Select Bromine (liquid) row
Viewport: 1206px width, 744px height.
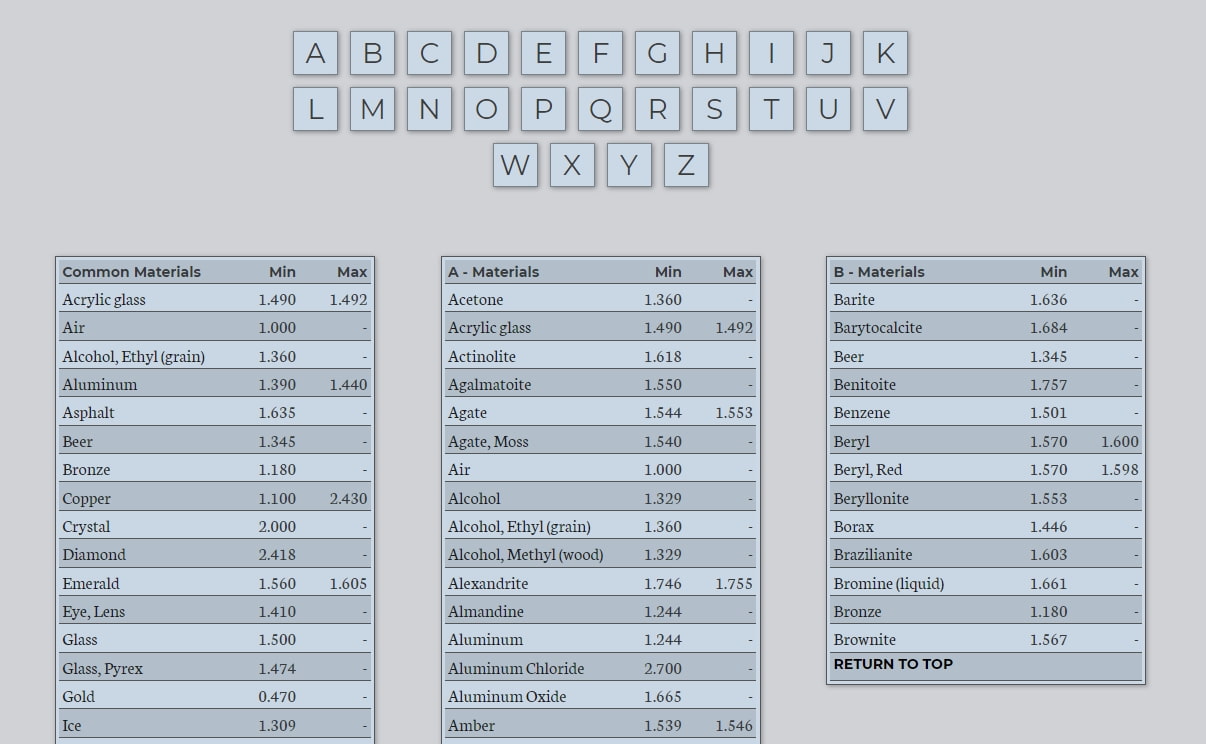coord(986,583)
